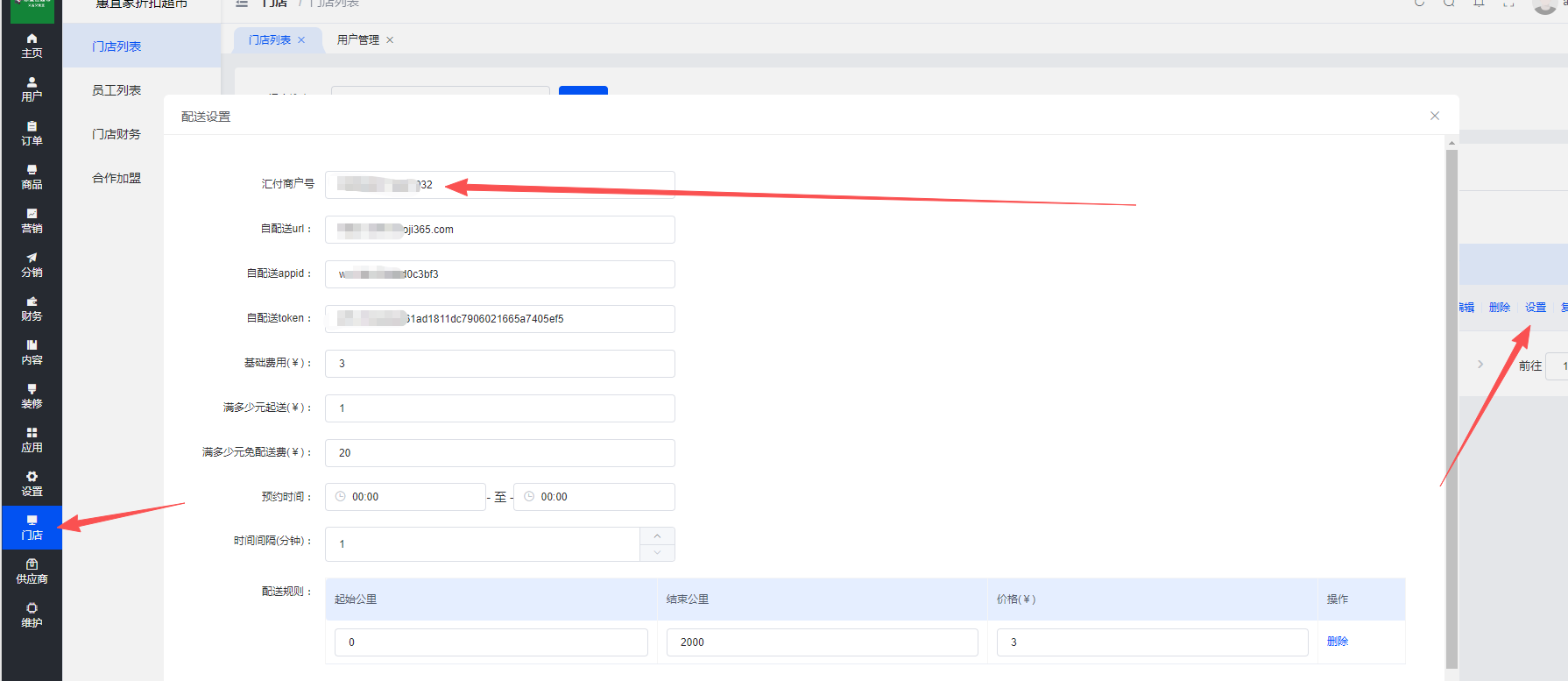Open the 用户 user sidebar icon
1568x681 pixels.
32,89
